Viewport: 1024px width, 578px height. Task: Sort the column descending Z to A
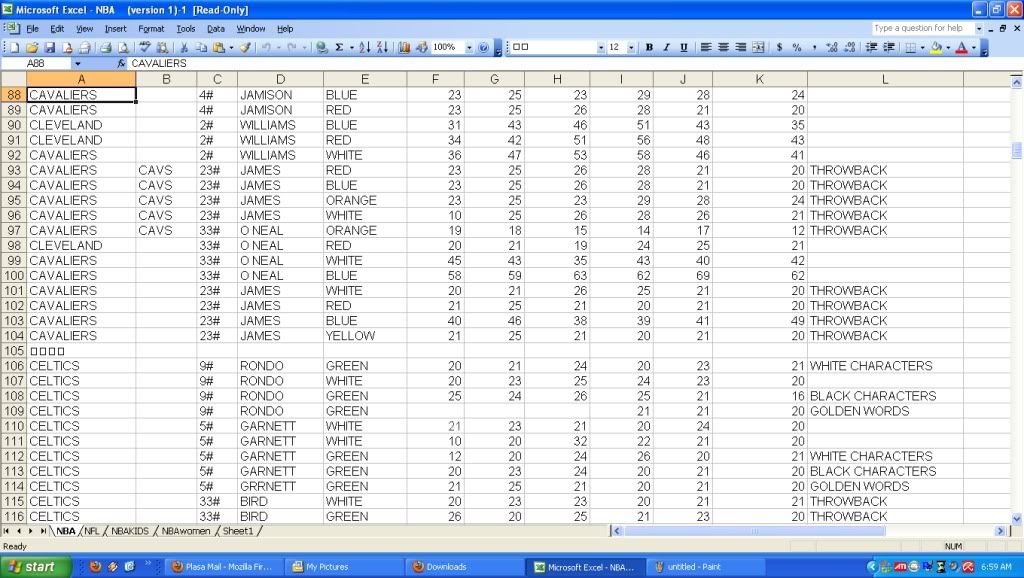(x=383, y=47)
